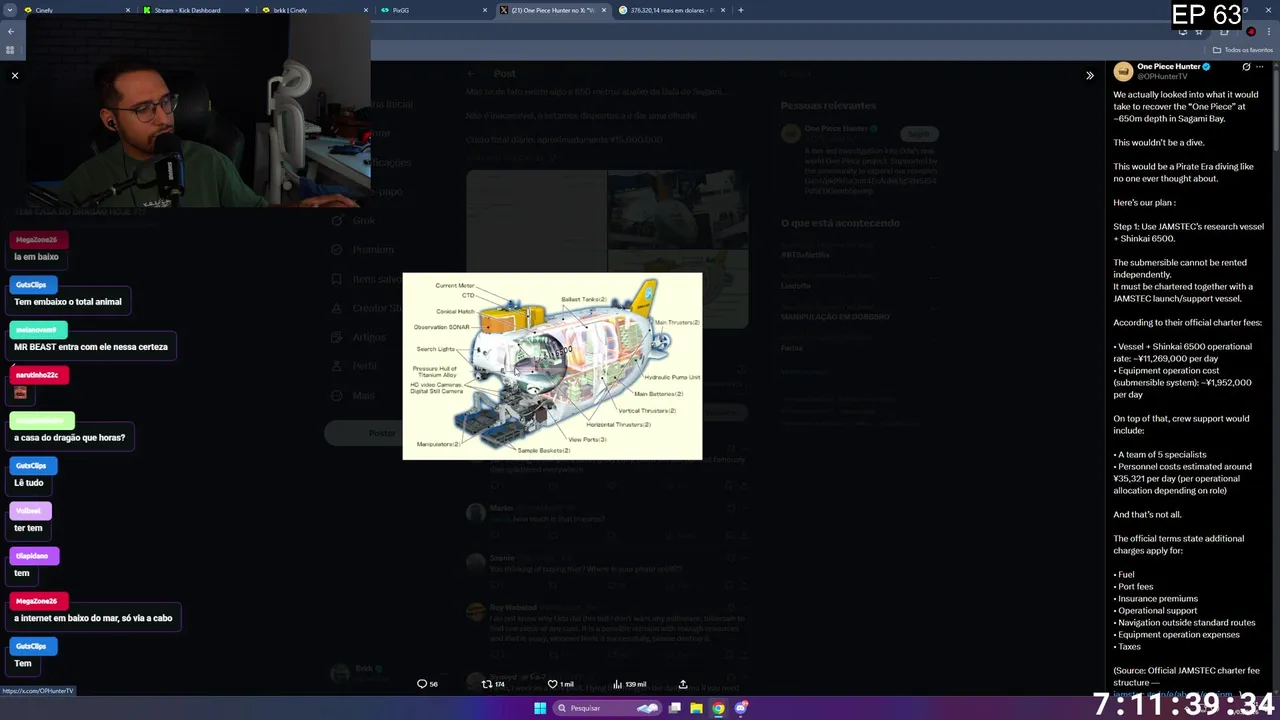1280x720 pixels.
Task: Switch to the first Cinefy browser tab
Action: 75,10
